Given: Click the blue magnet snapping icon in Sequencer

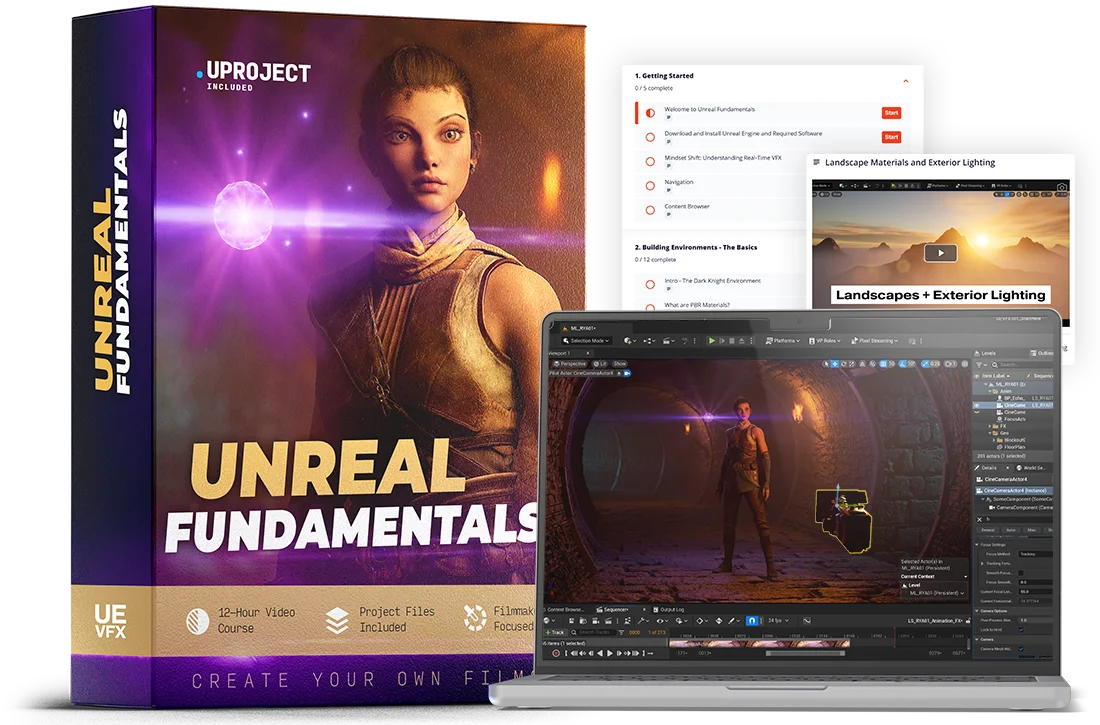Looking at the screenshot, I should pos(752,620).
